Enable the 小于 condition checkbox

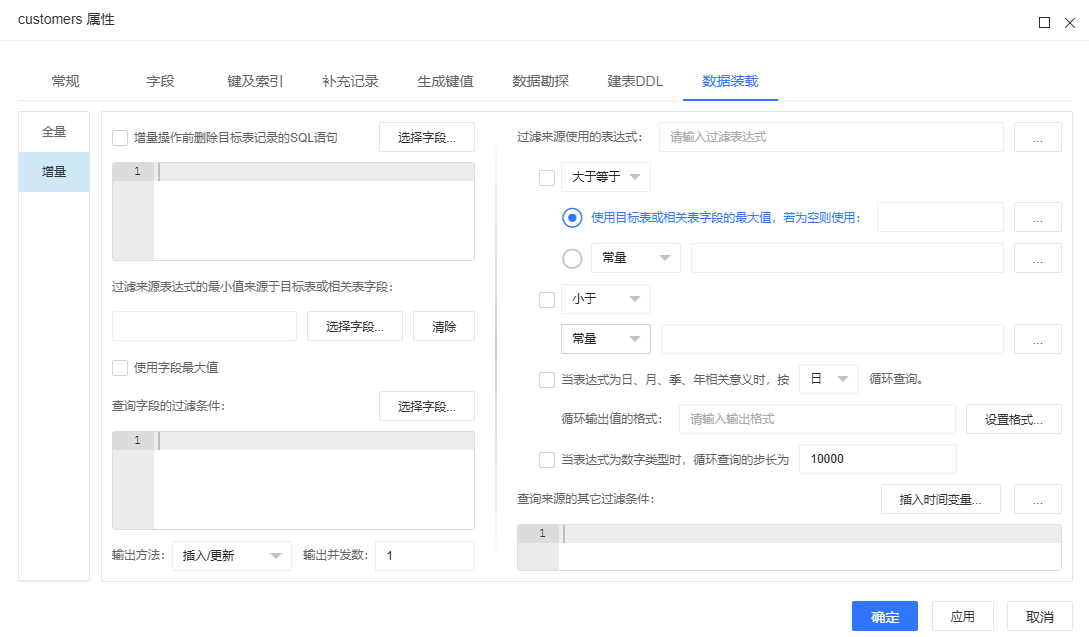547,299
